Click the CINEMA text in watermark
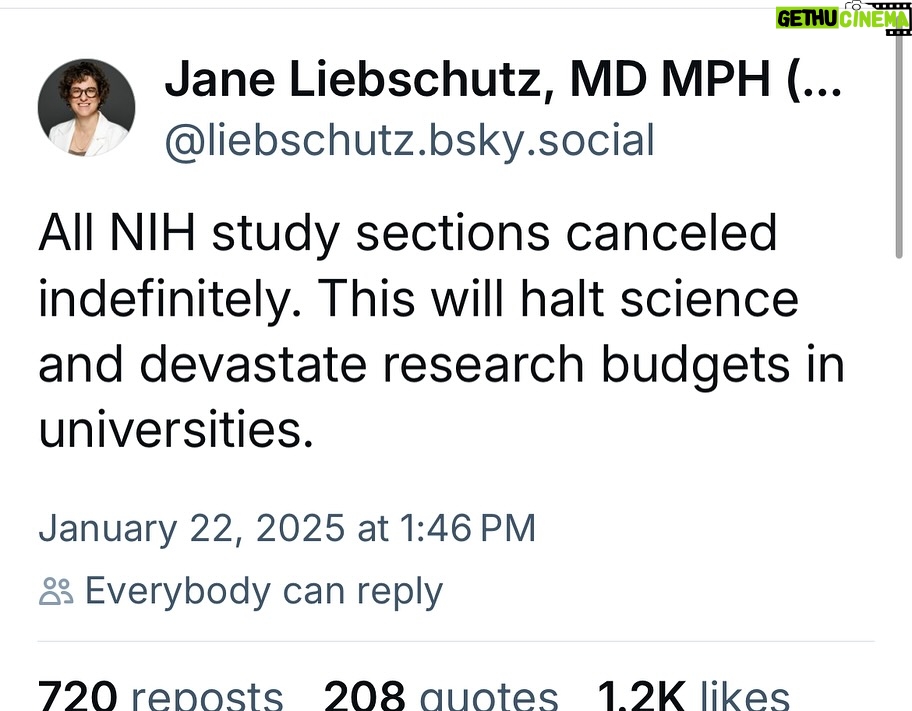The image size is (912, 711). point(874,19)
